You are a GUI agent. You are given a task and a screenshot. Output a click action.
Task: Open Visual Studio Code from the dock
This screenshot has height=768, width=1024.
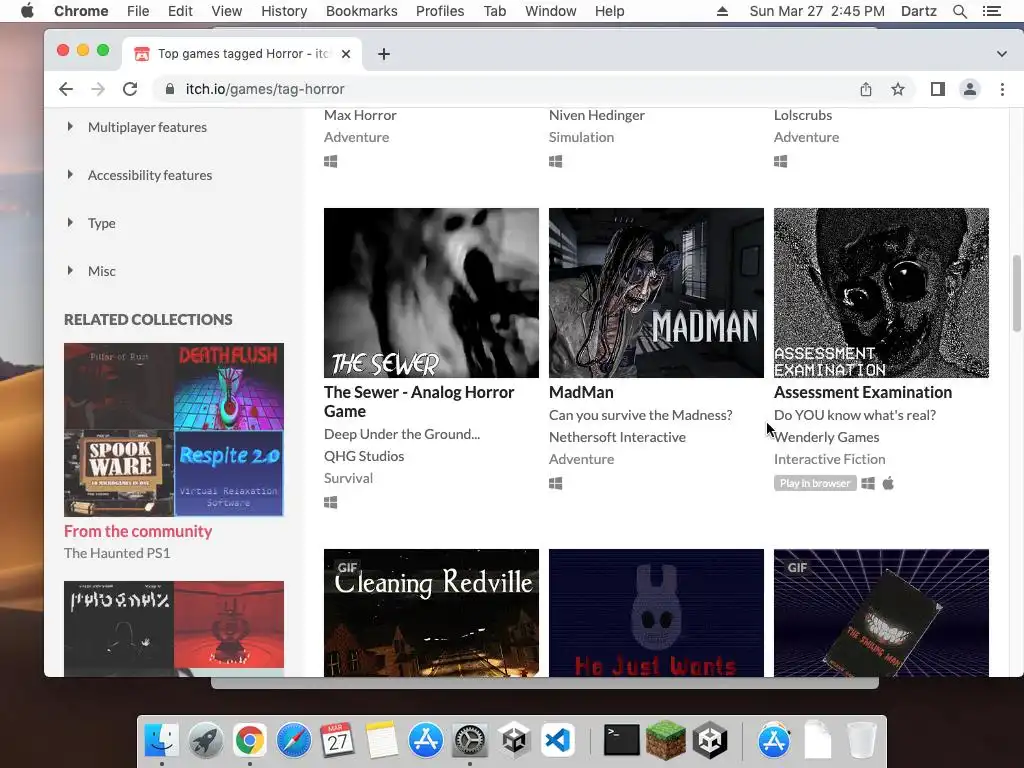(x=558, y=740)
